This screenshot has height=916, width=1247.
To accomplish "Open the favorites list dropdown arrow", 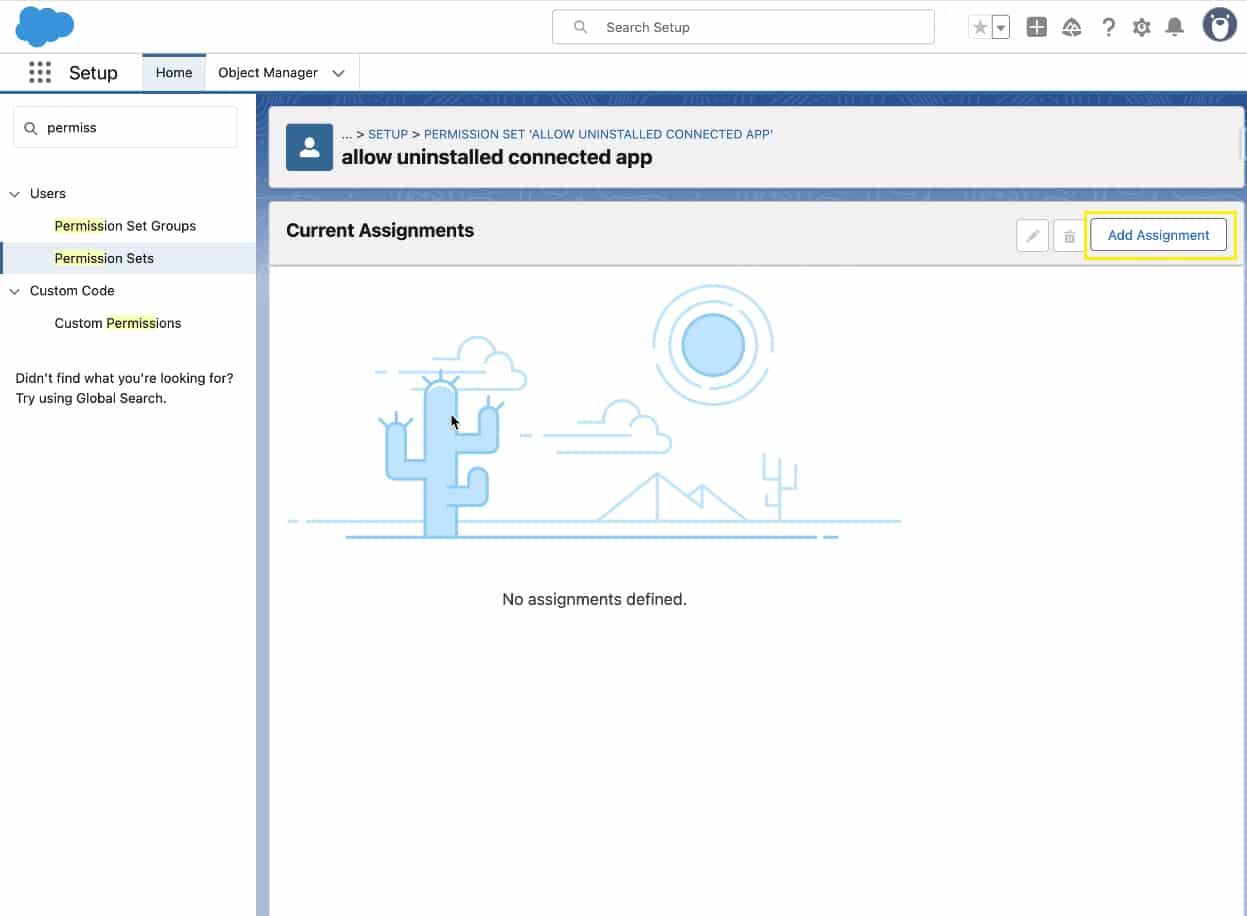I will [1000, 28].
